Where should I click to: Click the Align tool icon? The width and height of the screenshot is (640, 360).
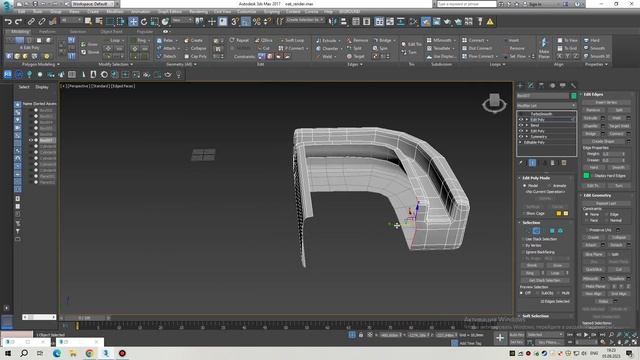coord(343,22)
